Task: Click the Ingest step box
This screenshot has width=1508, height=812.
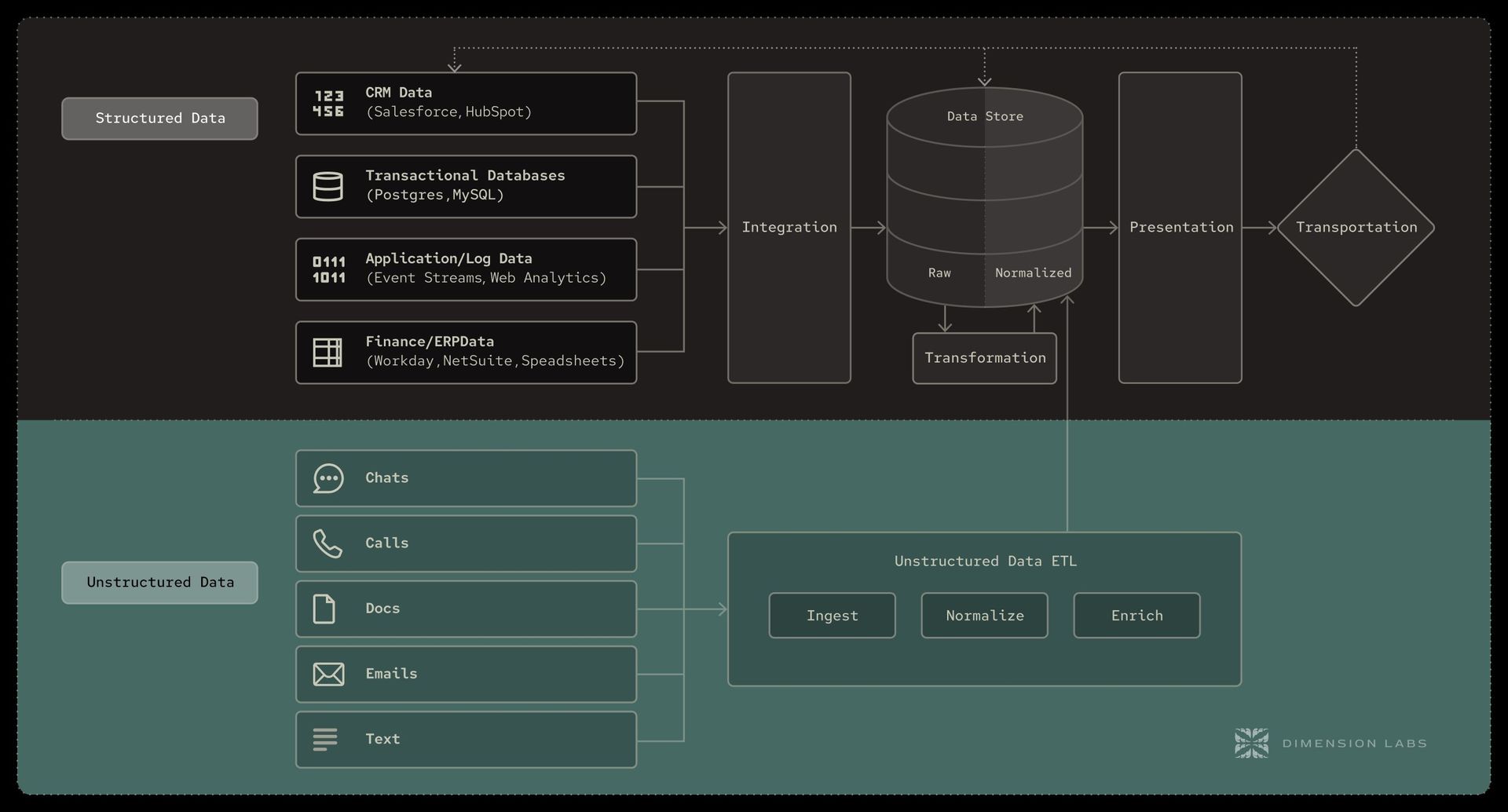Action: (x=832, y=616)
